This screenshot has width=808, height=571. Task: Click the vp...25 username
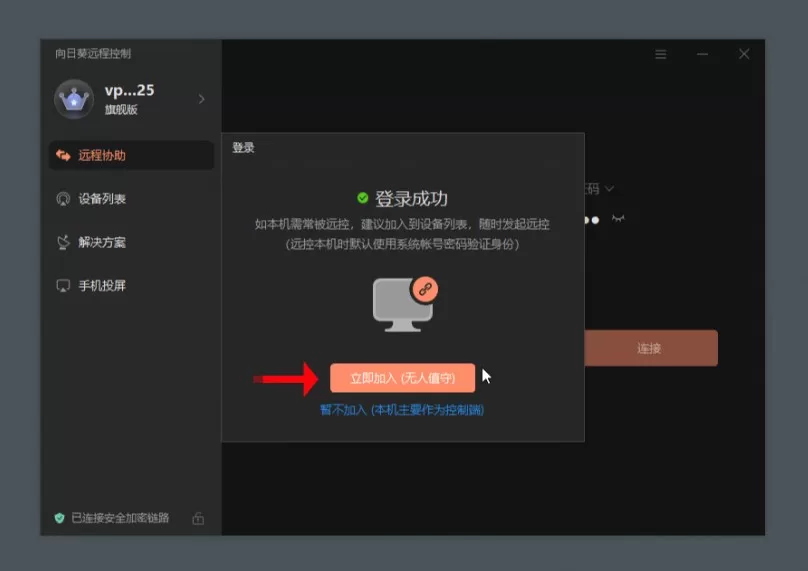(129, 90)
